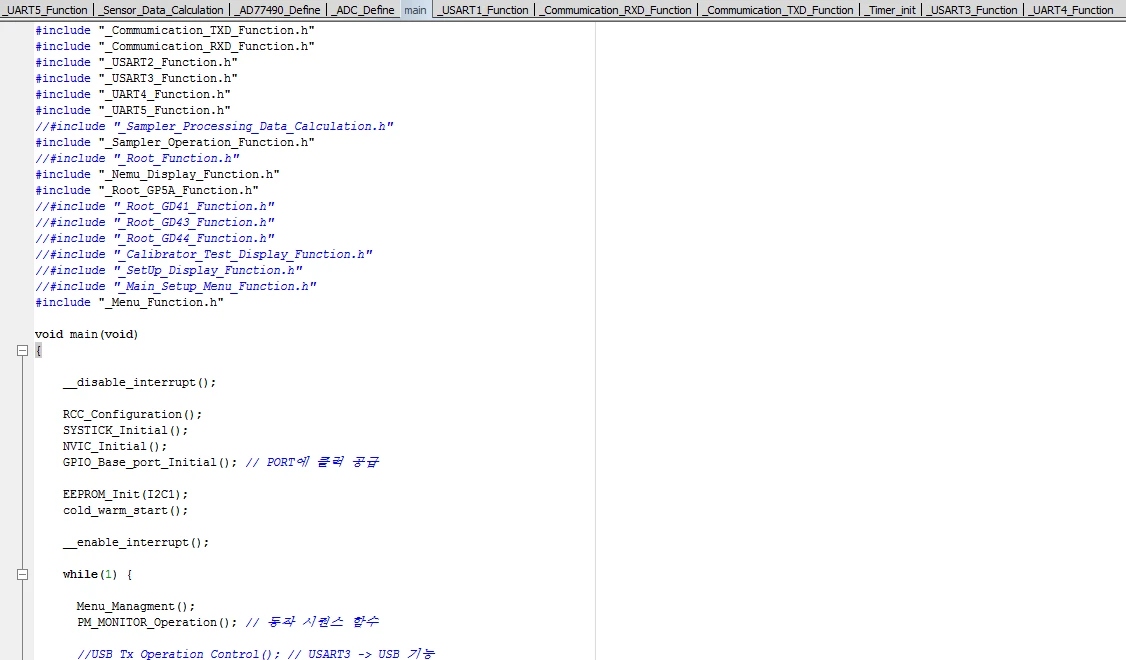The image size is (1126, 660).
Task: Open the _Communication_RXD_Function tab
Action: tap(616, 10)
